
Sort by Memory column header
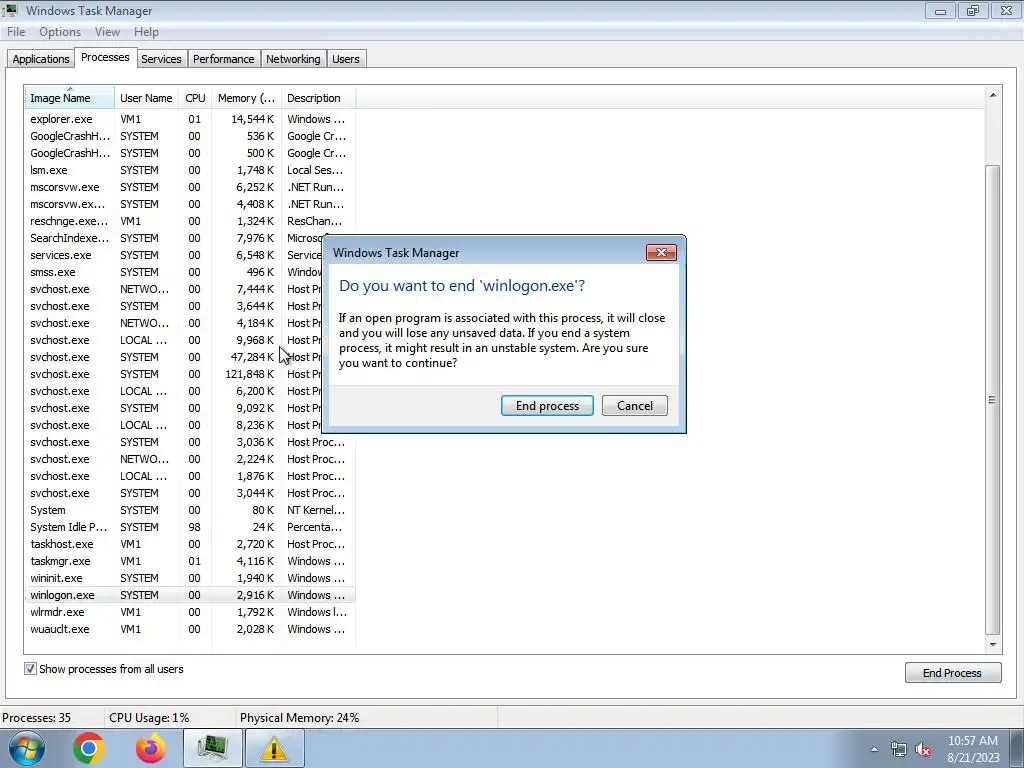246,98
